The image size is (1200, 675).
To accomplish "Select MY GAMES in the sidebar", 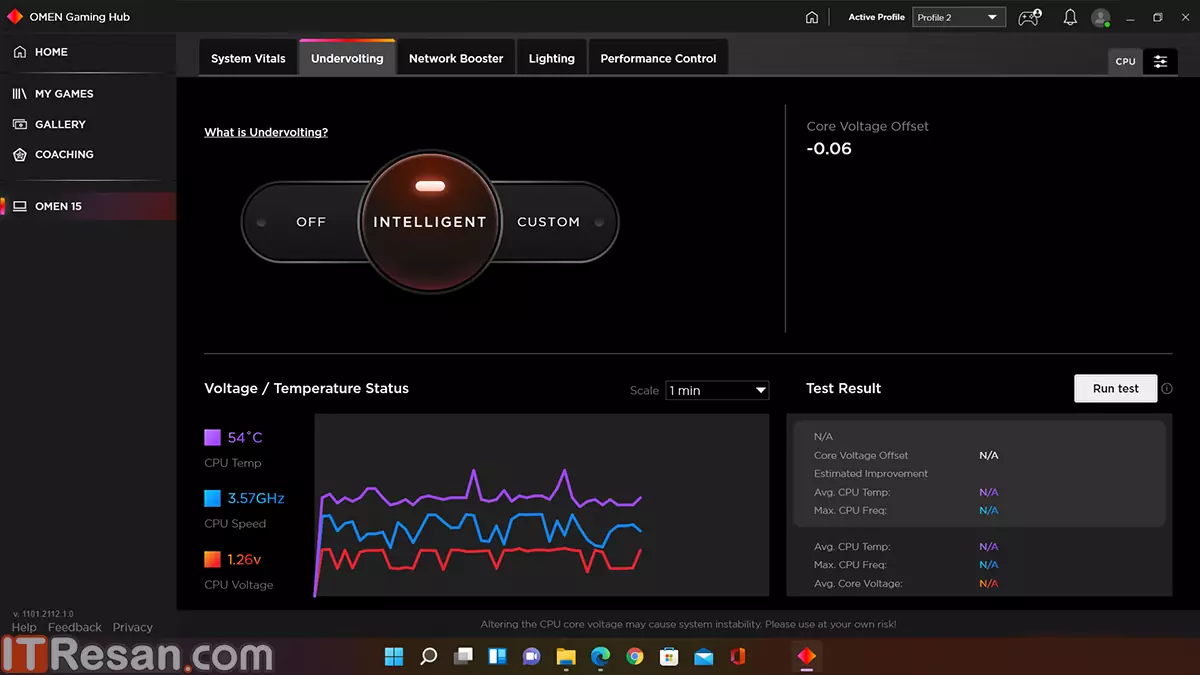I will click(x=64, y=94).
